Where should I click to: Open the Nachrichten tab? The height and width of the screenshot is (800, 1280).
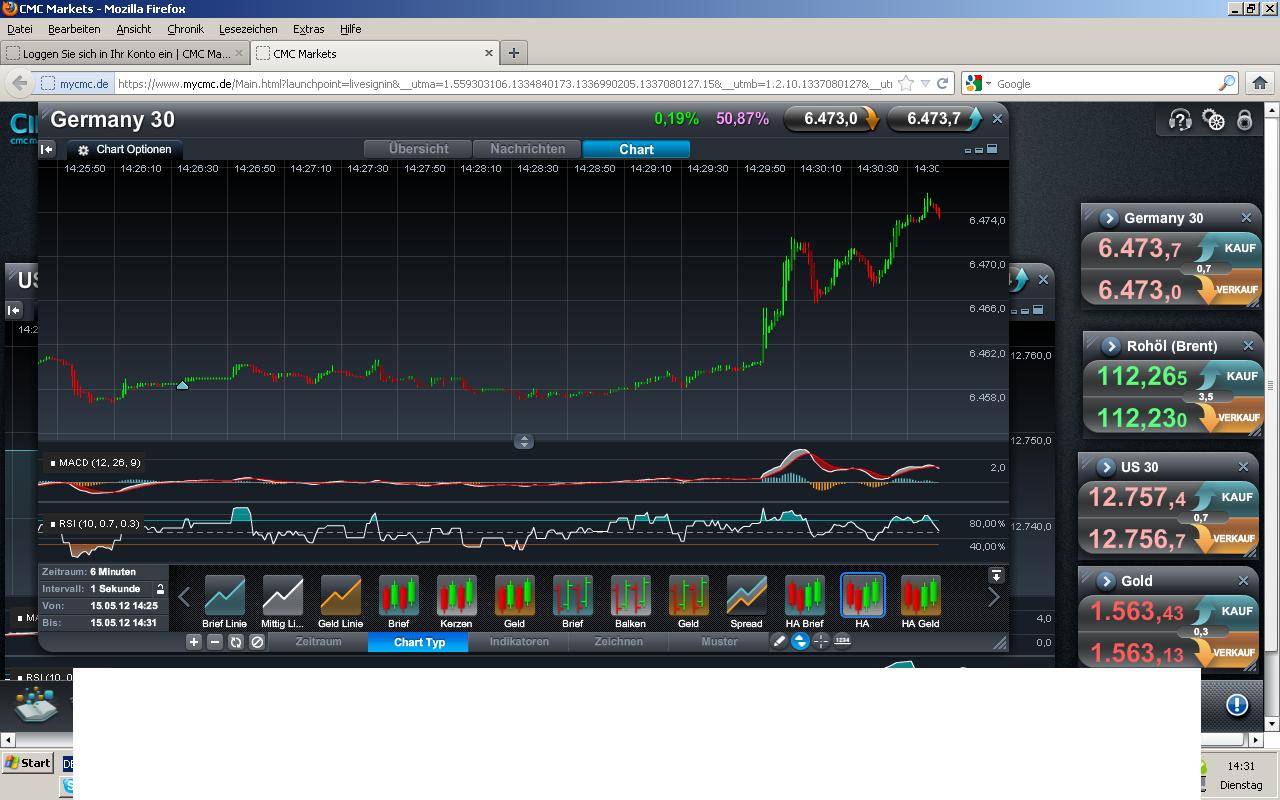coord(527,149)
